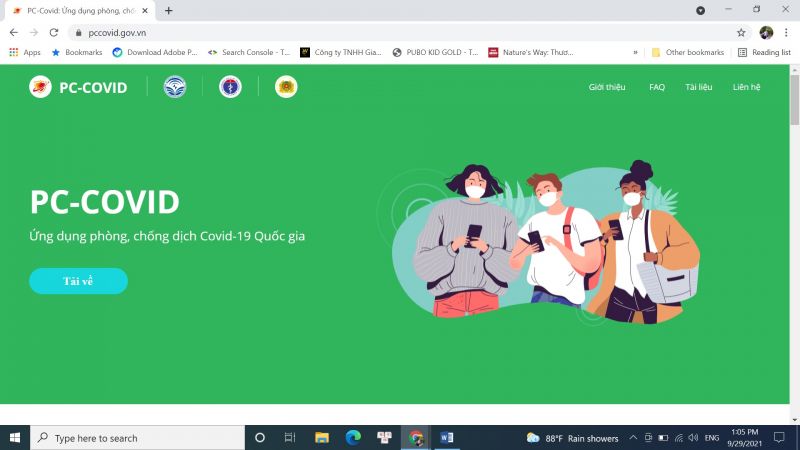Show hidden system tray icons
Screen dimensions: 800x450
[x=633, y=438]
